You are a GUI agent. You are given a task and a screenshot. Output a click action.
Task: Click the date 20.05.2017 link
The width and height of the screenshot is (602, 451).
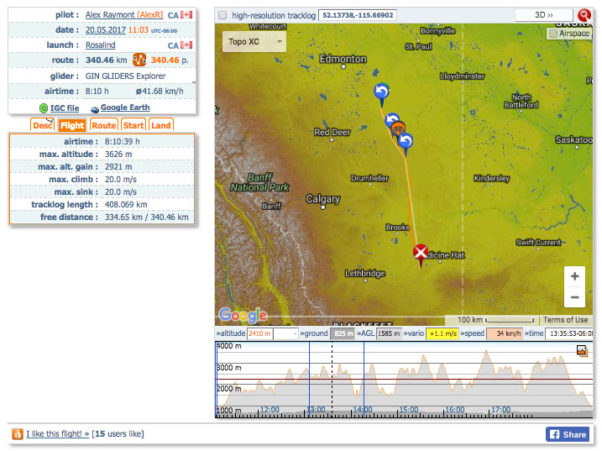106,30
